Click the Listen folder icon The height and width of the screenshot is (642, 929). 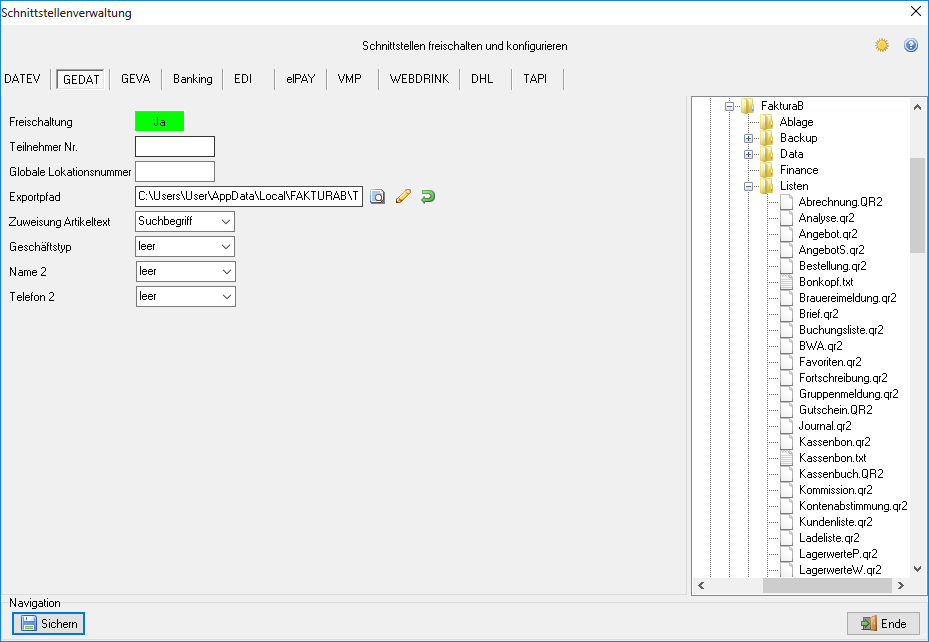pos(767,186)
